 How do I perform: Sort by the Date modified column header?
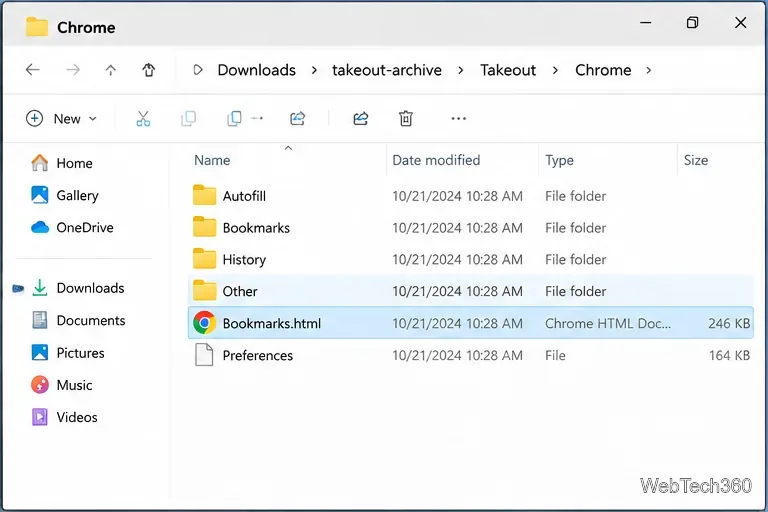[436, 160]
